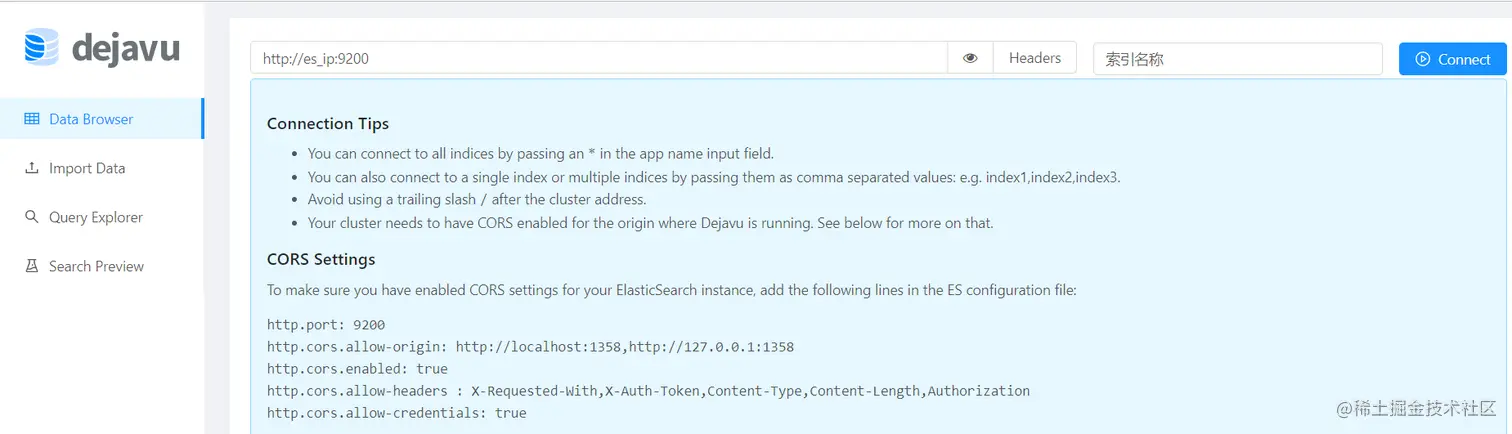The image size is (1512, 434).
Task: Click the dejavu brand name text
Action: [x=126, y=48]
